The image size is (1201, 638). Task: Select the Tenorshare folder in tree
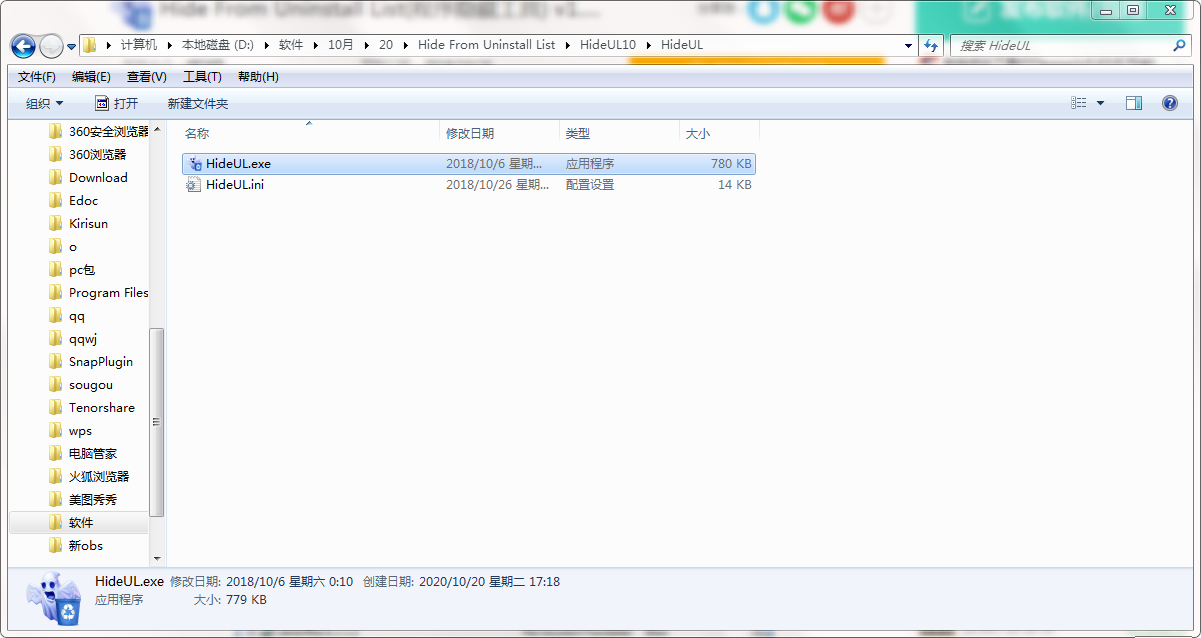pos(91,407)
